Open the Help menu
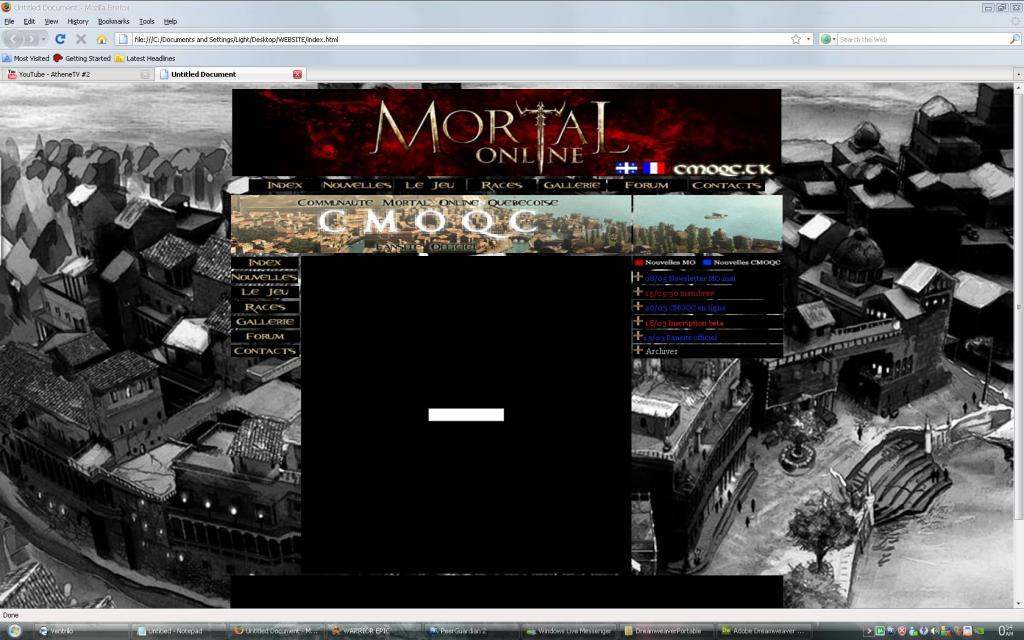The height and width of the screenshot is (640, 1024). click(x=170, y=22)
